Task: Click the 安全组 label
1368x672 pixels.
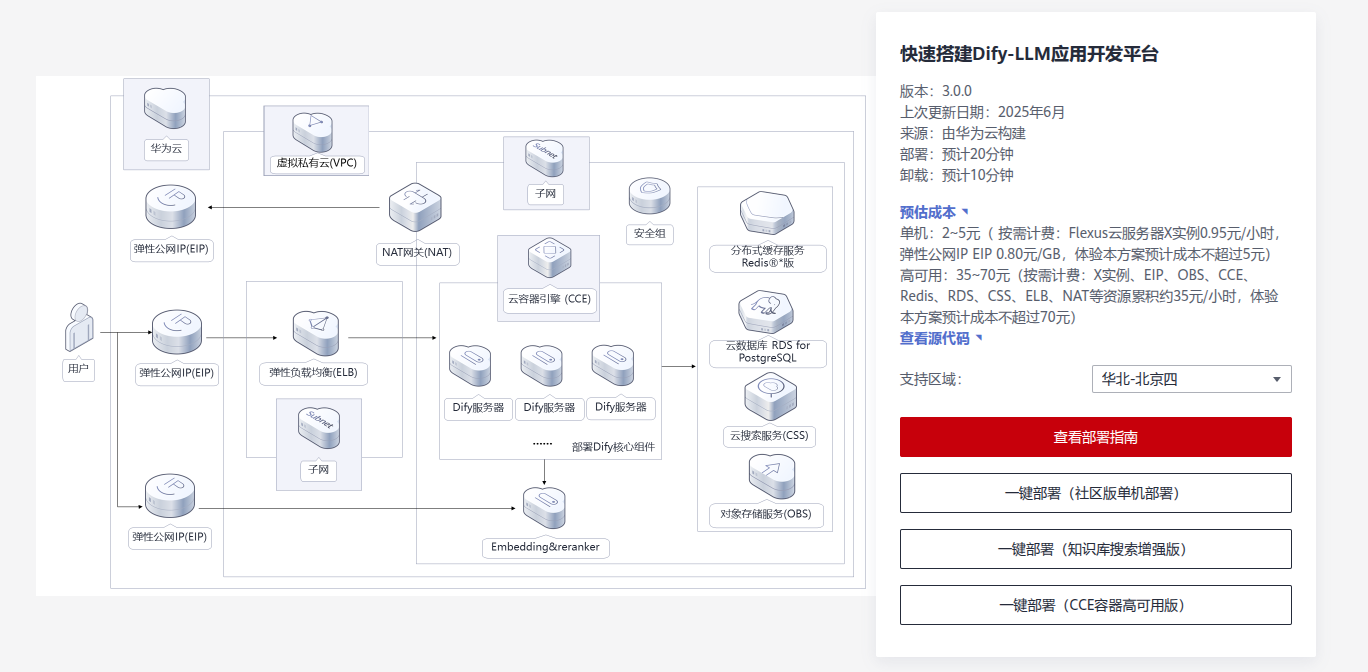Action: pyautogui.click(x=650, y=234)
